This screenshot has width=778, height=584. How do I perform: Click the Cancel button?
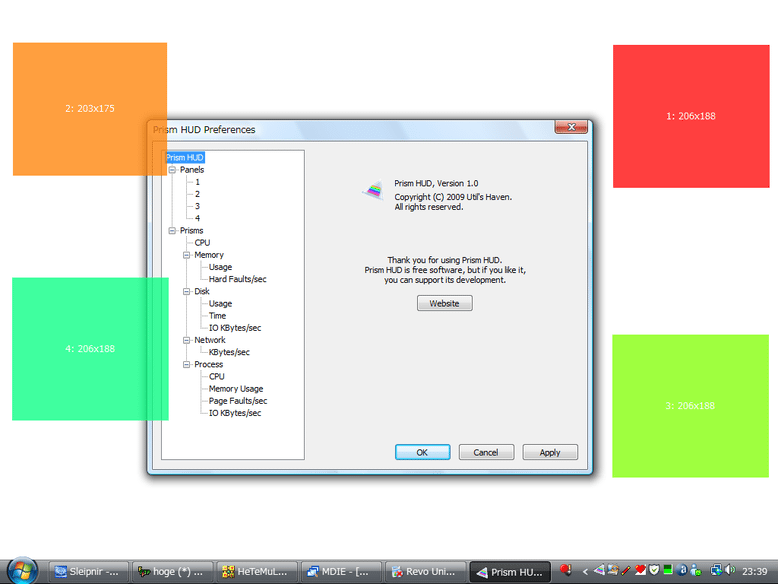click(486, 452)
